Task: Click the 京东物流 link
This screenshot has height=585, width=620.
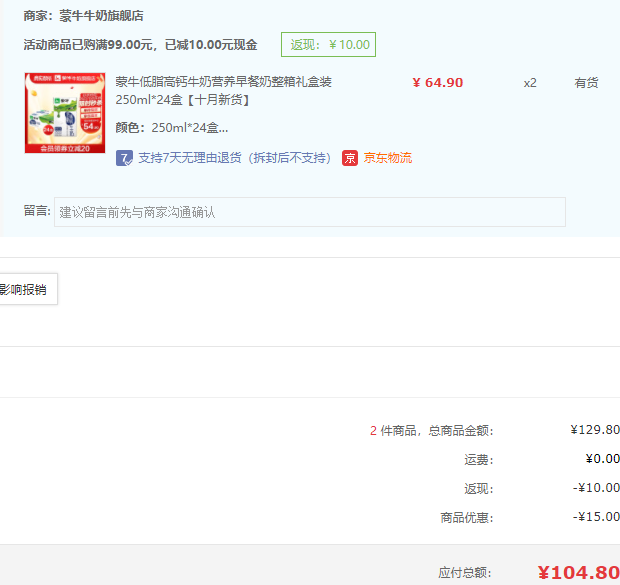Action: pos(388,158)
